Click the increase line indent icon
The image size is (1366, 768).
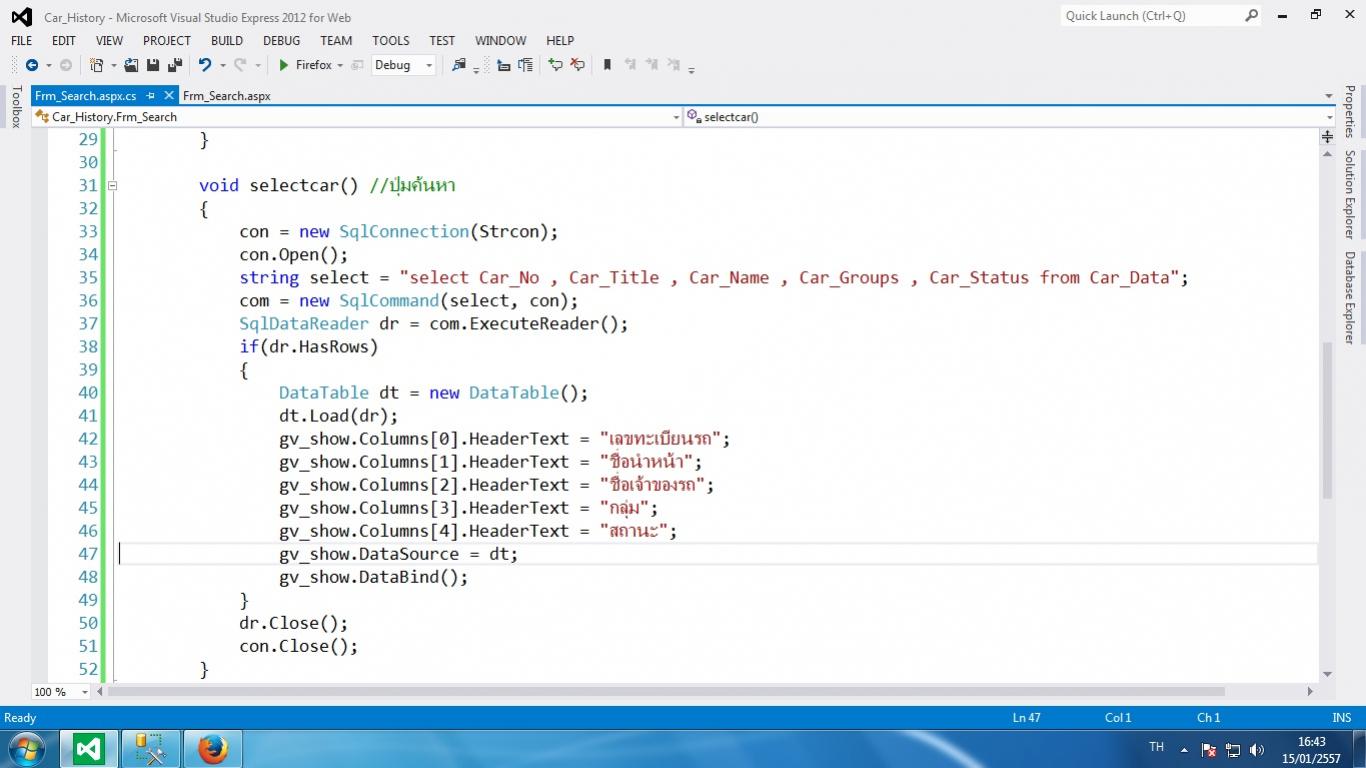[x=525, y=65]
